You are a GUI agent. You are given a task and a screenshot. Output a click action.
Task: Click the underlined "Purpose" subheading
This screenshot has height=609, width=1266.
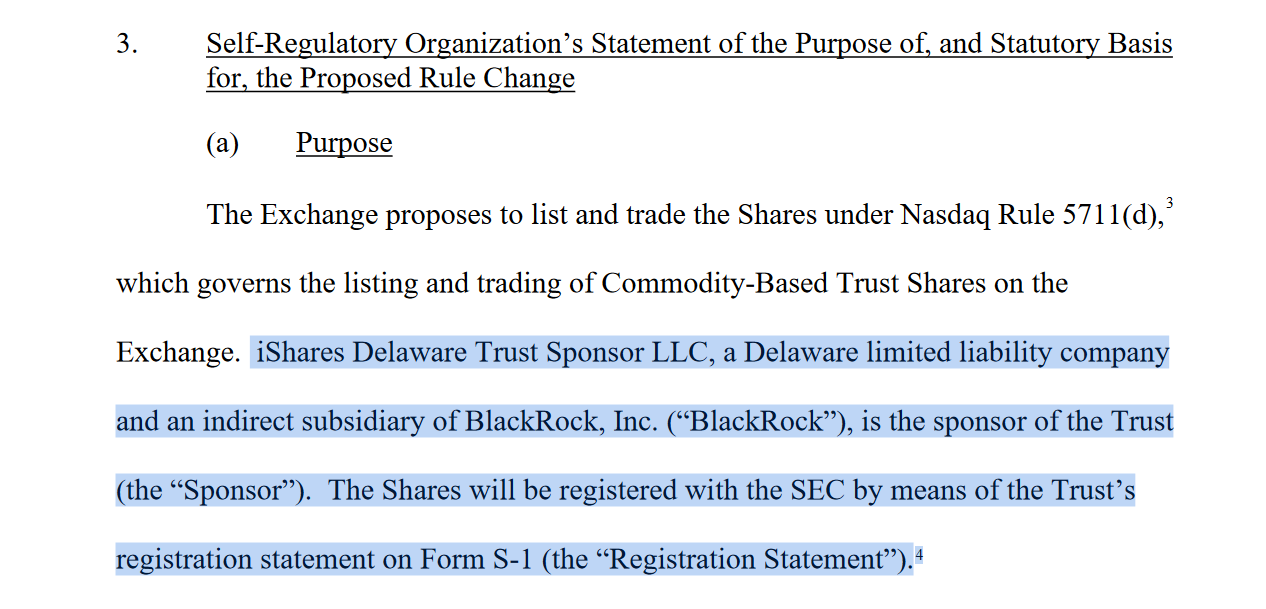343,143
